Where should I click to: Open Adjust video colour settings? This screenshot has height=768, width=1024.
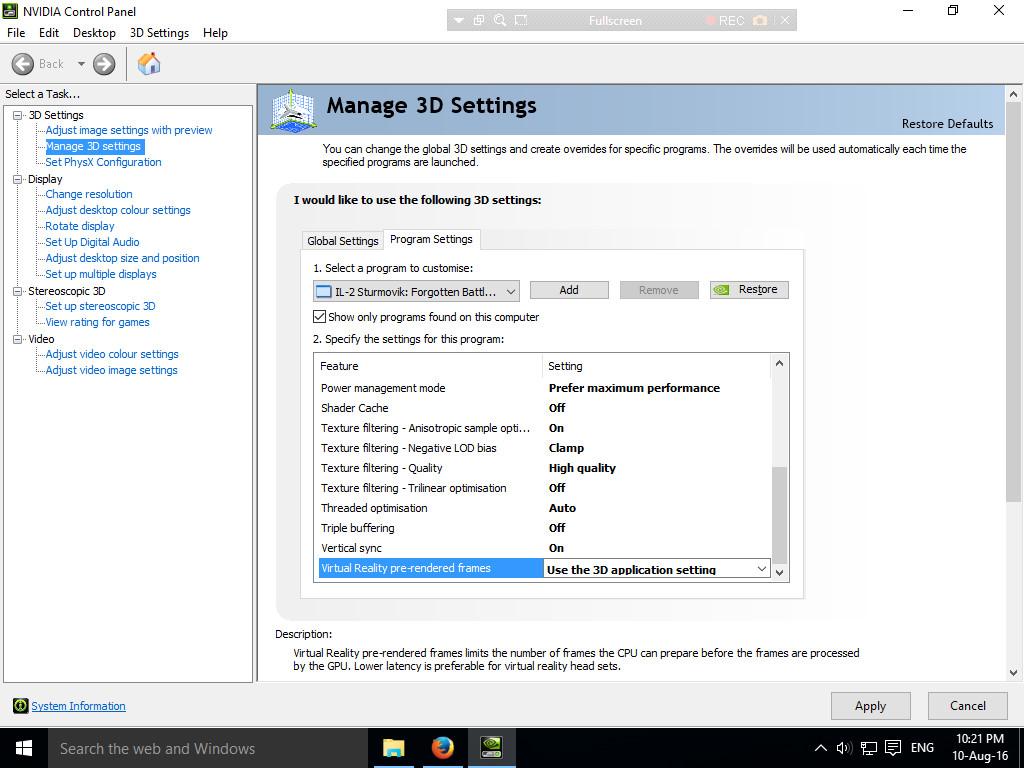coord(112,354)
